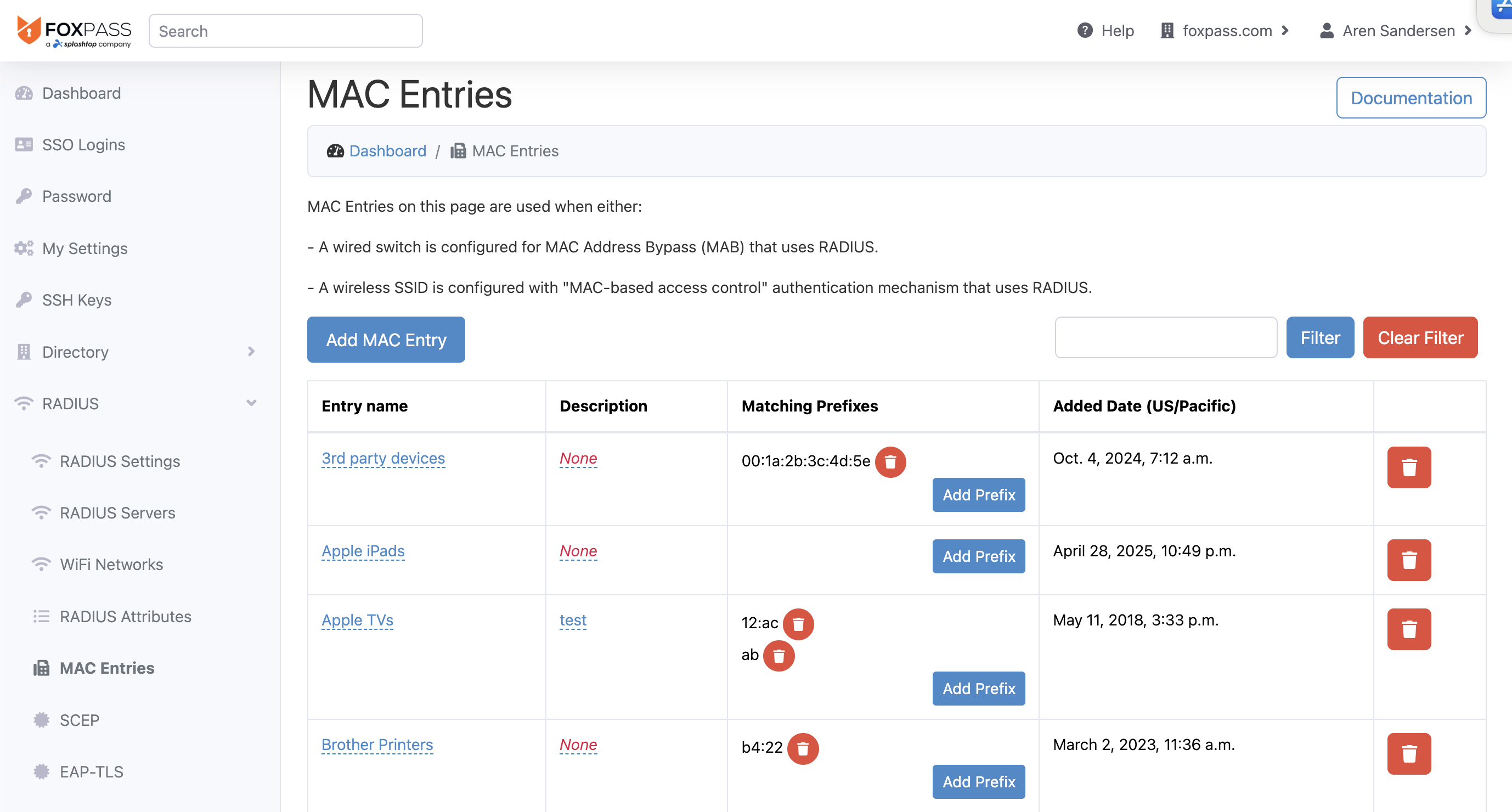
Task: Open Help from the question mark icon
Action: [1085, 31]
